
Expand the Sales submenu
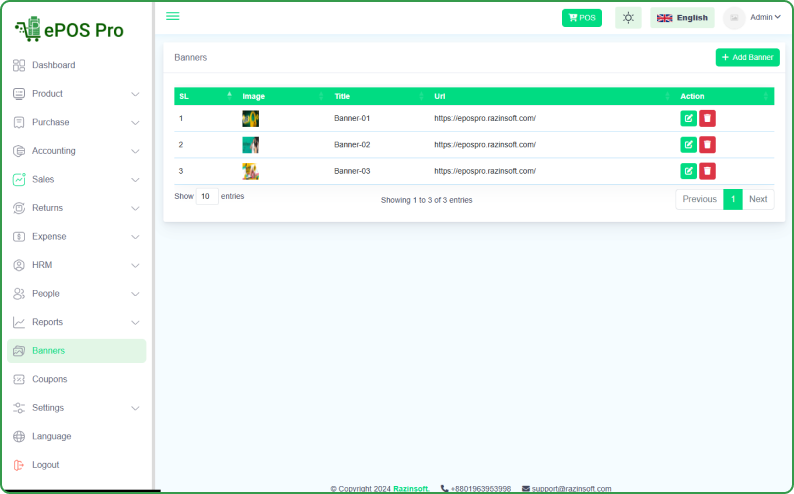[x=135, y=180]
